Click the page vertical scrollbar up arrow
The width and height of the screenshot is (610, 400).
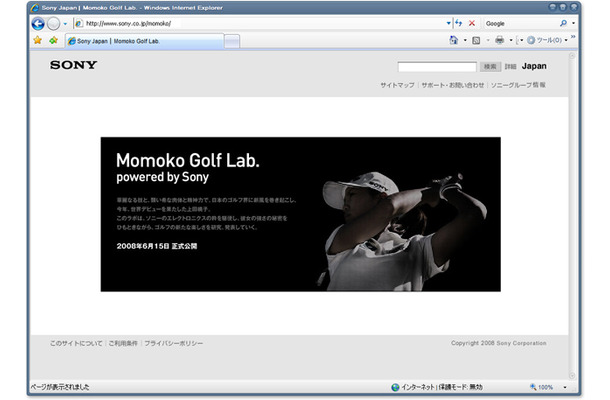pyautogui.click(x=572, y=56)
